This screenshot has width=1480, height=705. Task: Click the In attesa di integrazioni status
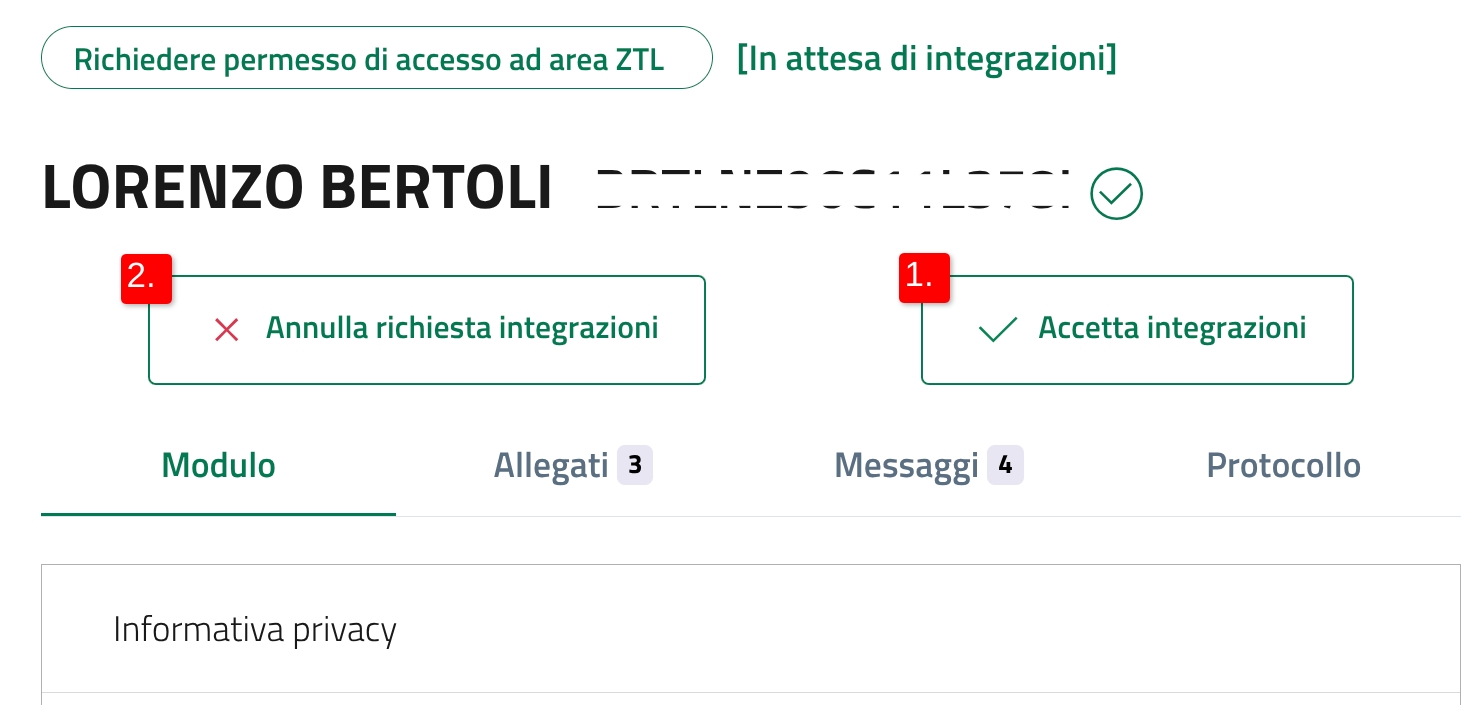[x=926, y=58]
